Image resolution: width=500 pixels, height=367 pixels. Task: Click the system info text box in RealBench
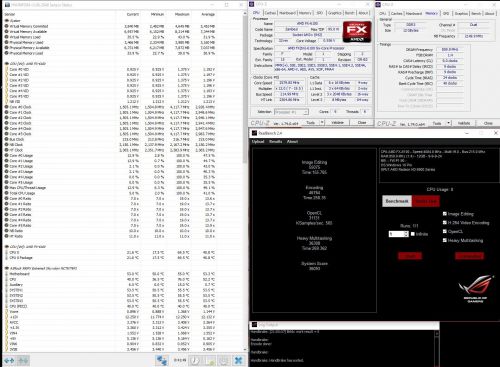point(439,166)
